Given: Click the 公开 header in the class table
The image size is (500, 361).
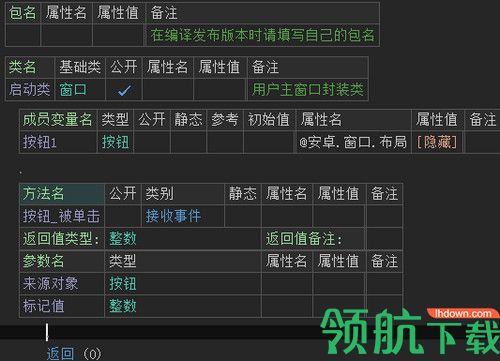Looking at the screenshot, I should click(124, 67).
